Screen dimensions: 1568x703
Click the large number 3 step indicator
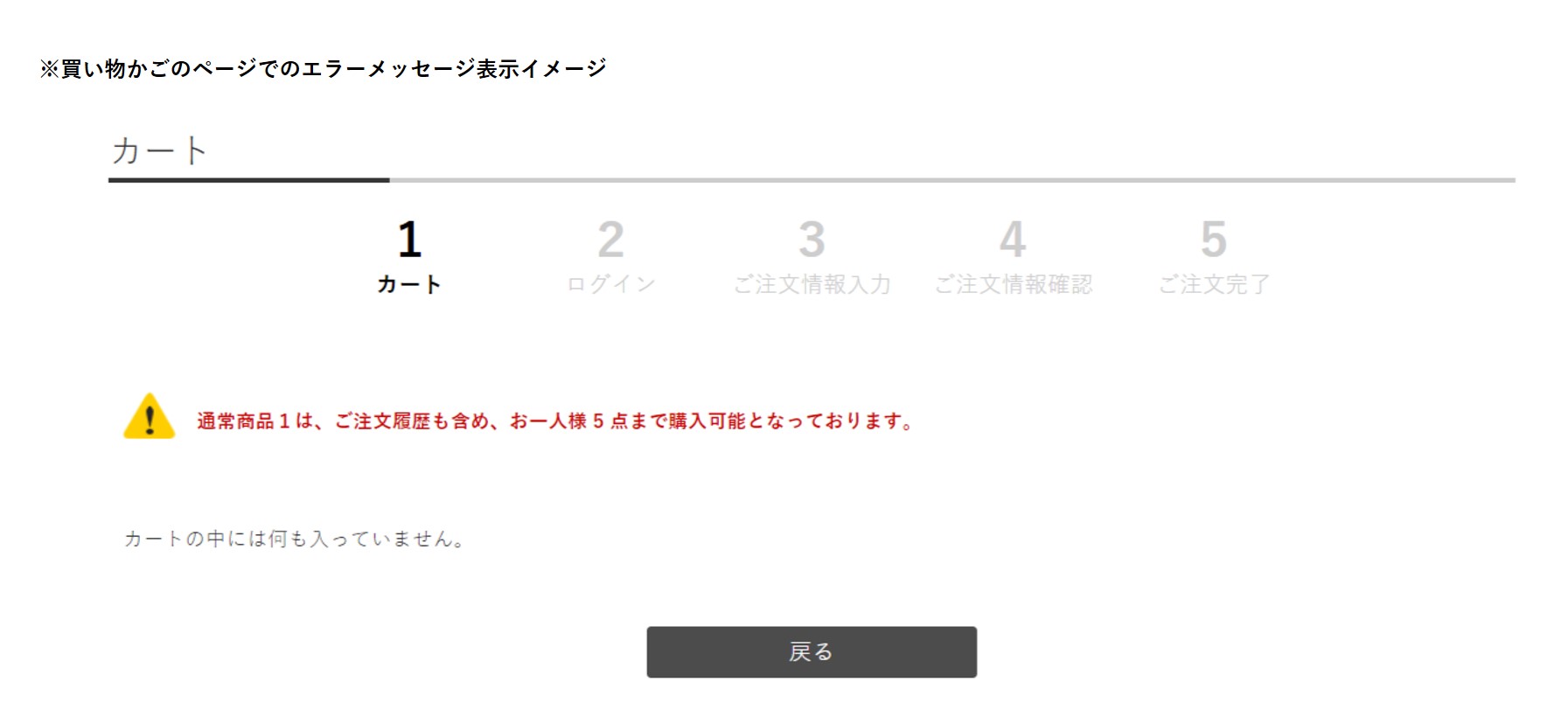[812, 240]
